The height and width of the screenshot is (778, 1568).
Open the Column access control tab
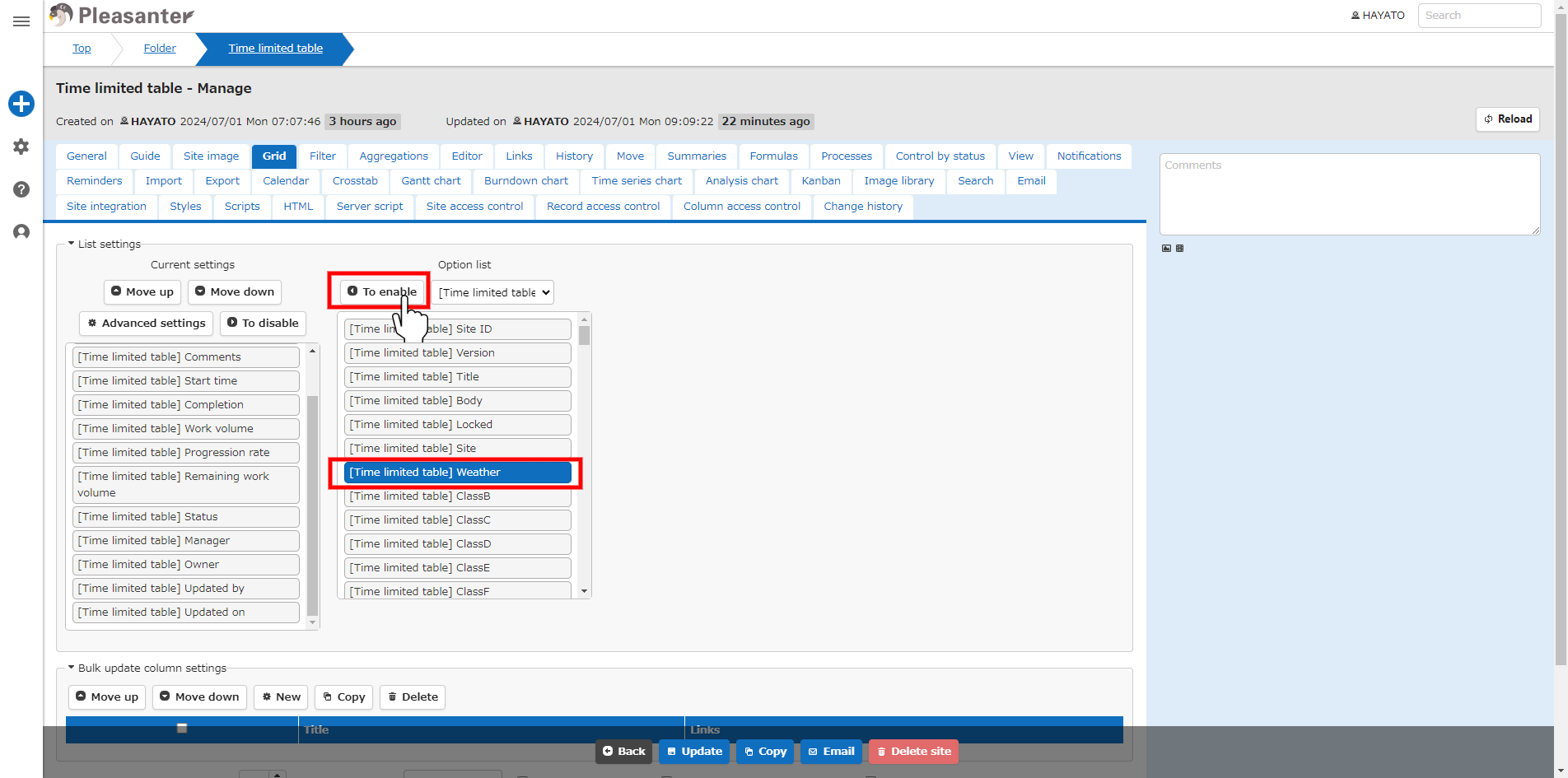tap(741, 206)
